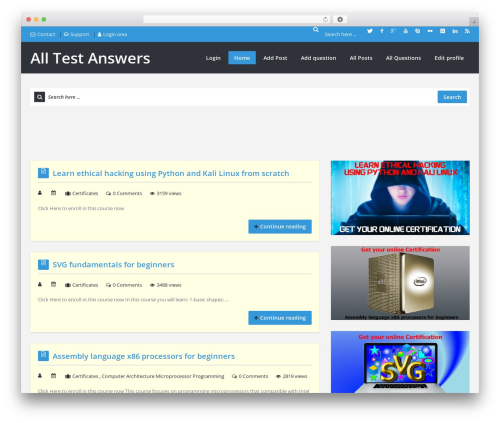Image resolution: width=500 pixels, height=423 pixels.
Task: Click the calendar icon in Assembly language post
Action: (53, 376)
